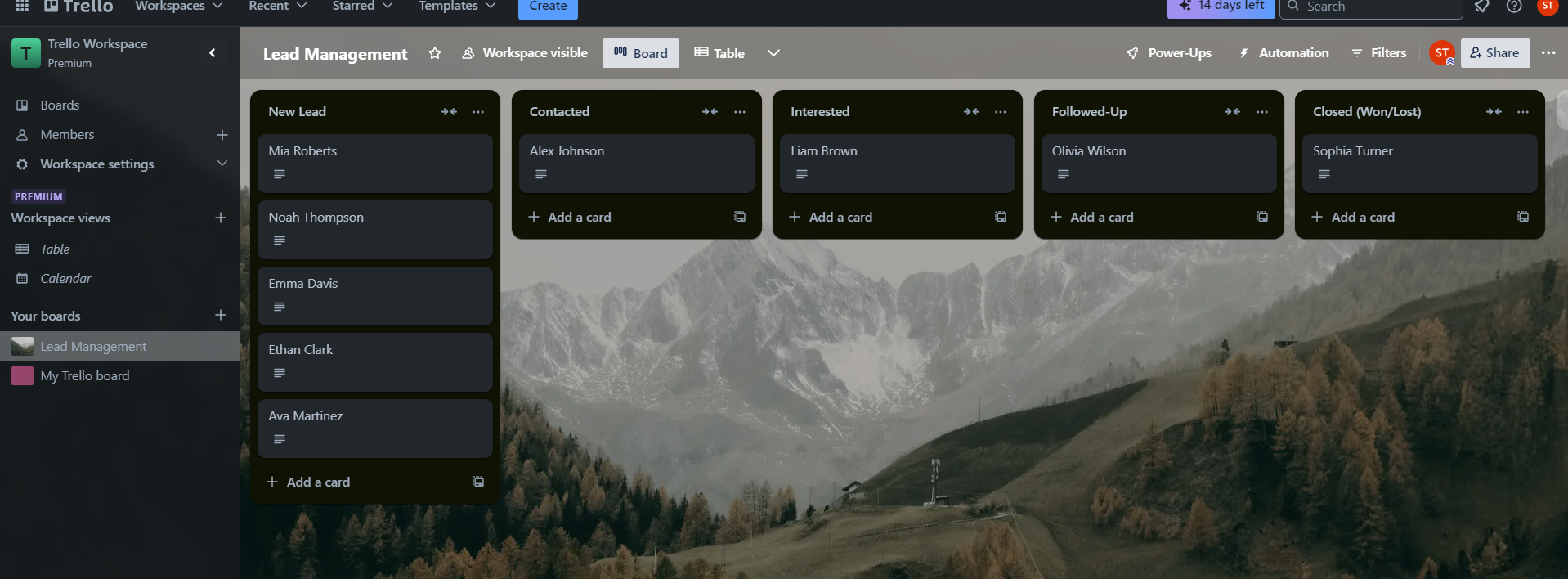Screen dimensions: 1568x579
Task: Switch to the Table view tab
Action: coord(719,53)
